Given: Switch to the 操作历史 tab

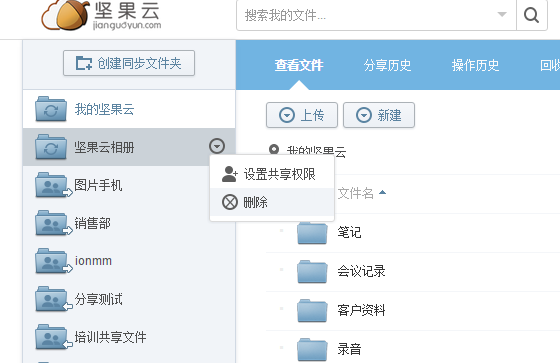Looking at the screenshot, I should pyautogui.click(x=475, y=65).
